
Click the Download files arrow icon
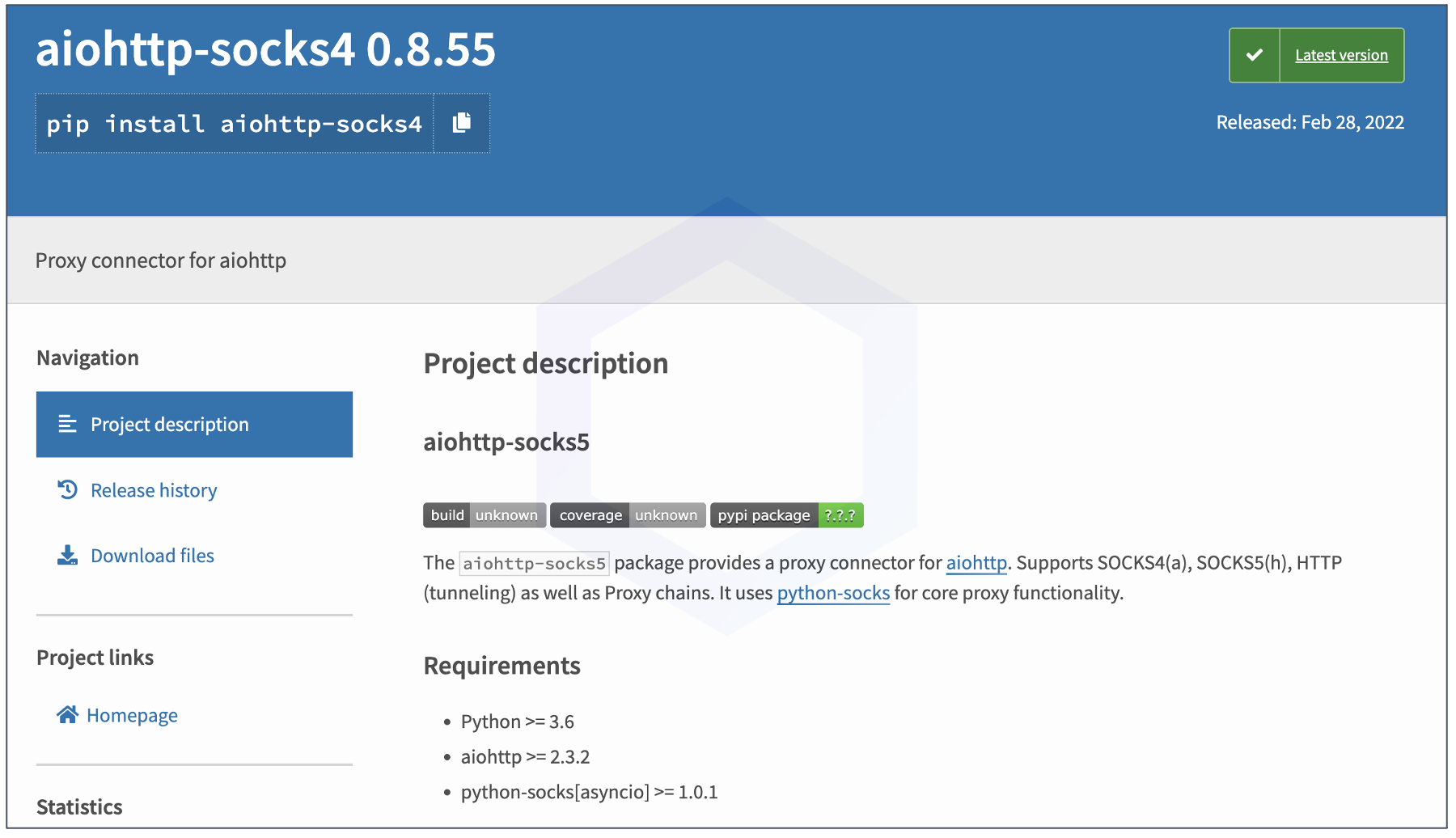click(x=67, y=556)
